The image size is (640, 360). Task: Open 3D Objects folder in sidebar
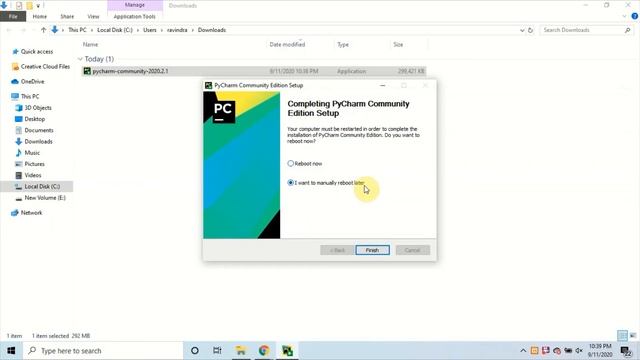pos(38,108)
